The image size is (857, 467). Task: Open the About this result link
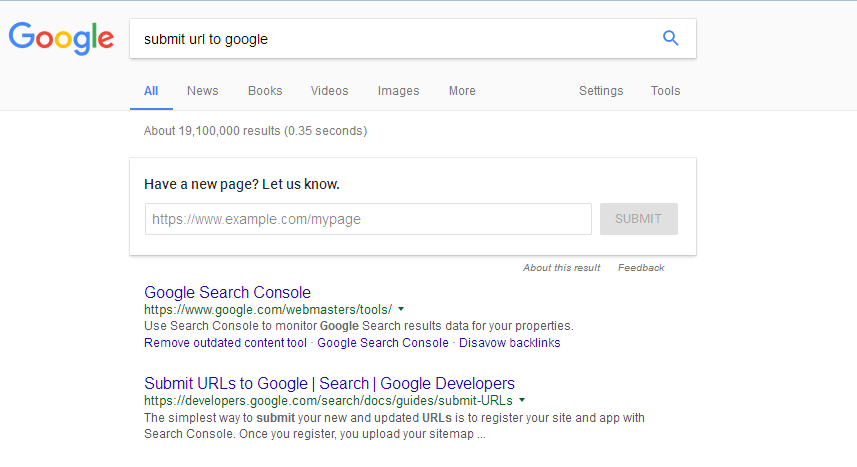[561, 268]
